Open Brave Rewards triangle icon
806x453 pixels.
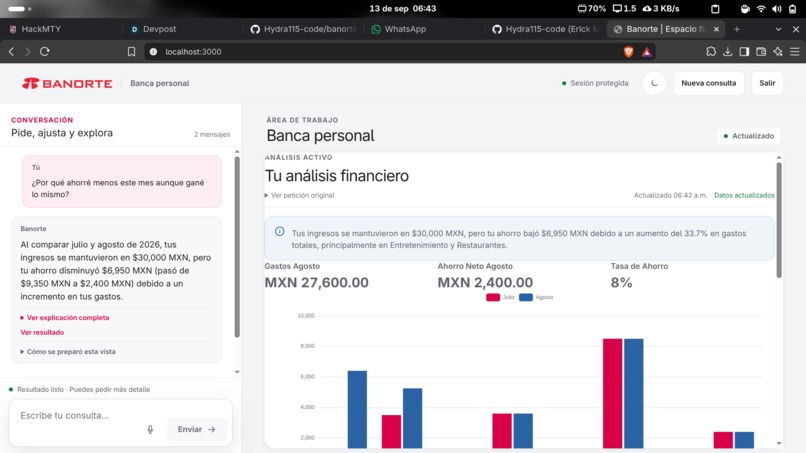(647, 51)
